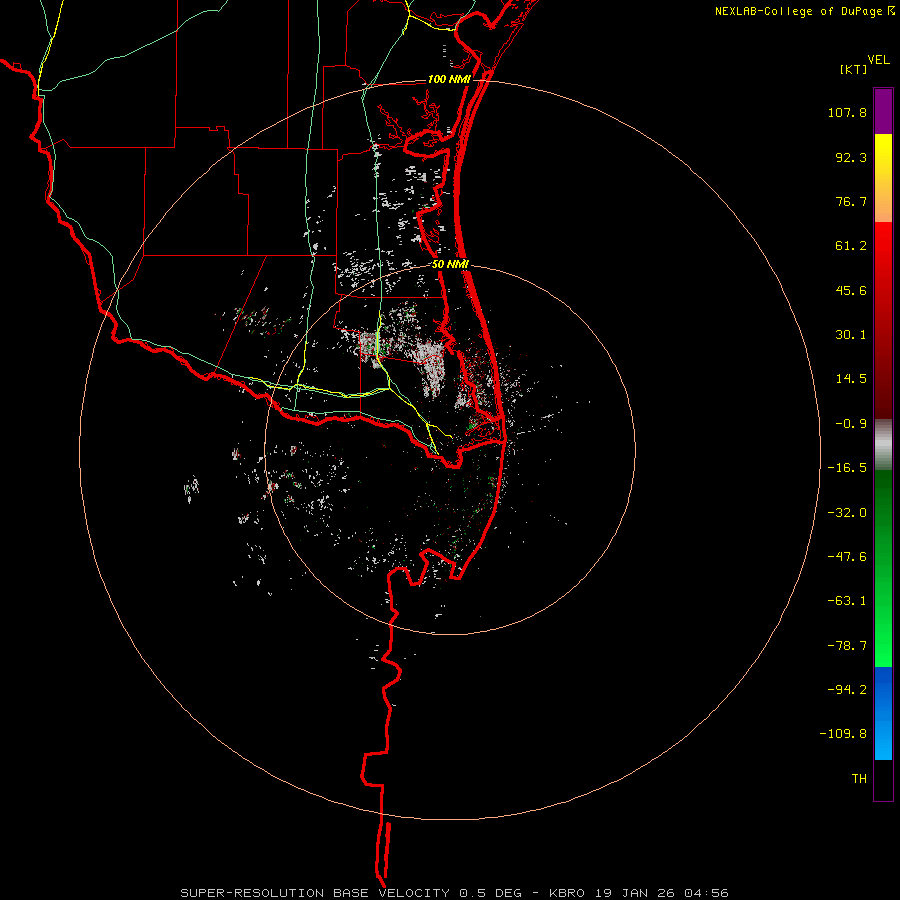The width and height of the screenshot is (900, 900).
Task: Click the purple segment of the color bar
Action: (883, 111)
